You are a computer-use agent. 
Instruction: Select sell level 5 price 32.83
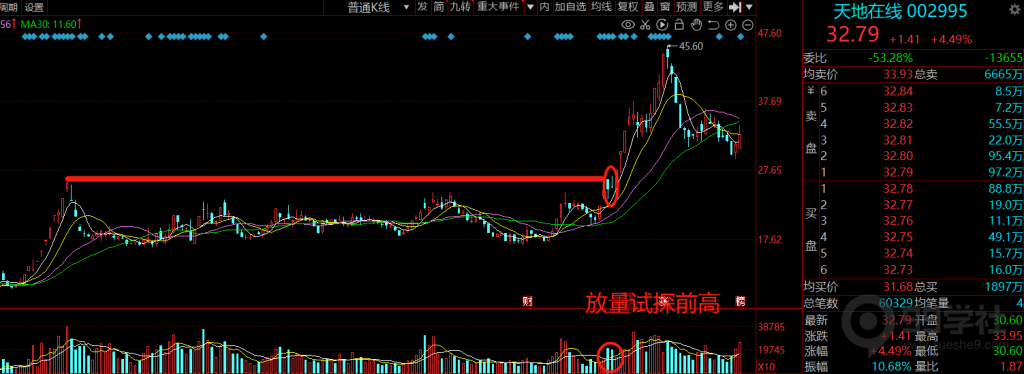click(x=897, y=107)
